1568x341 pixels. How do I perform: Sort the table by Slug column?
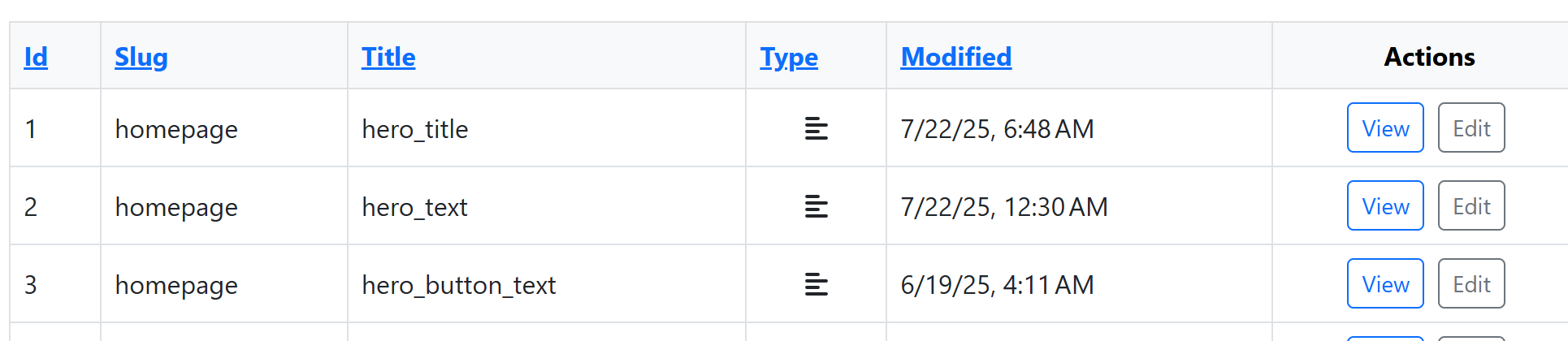point(141,57)
